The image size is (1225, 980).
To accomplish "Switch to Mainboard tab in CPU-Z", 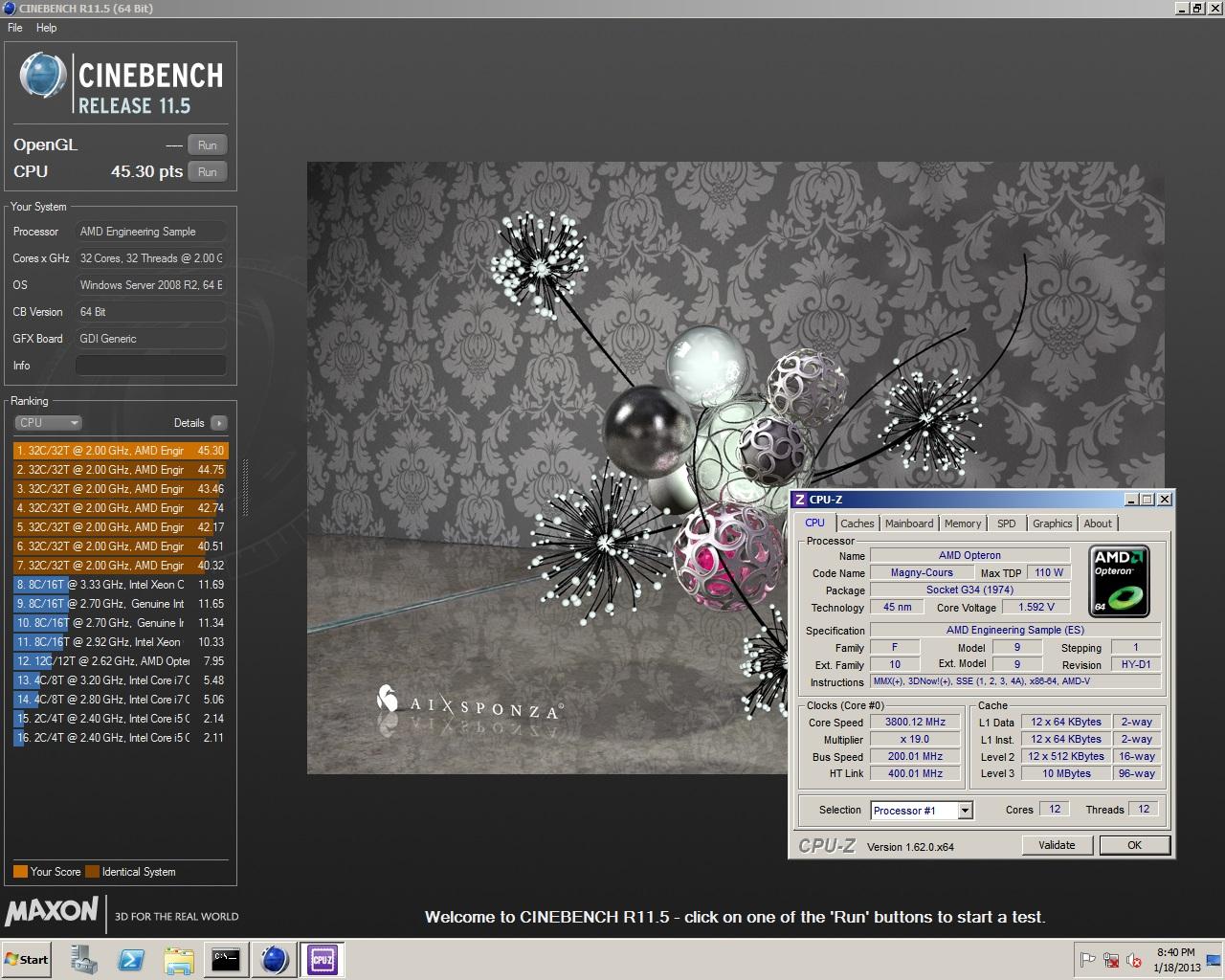I will pyautogui.click(x=909, y=523).
